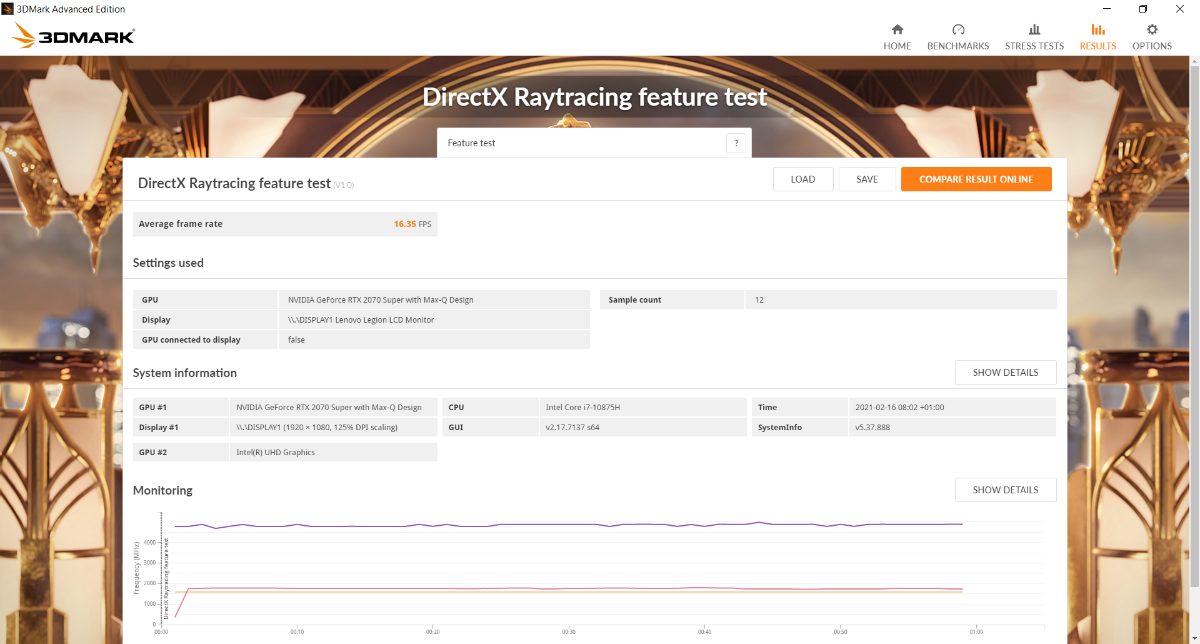Click the LOAD button
1200x644 pixels.
803,179
